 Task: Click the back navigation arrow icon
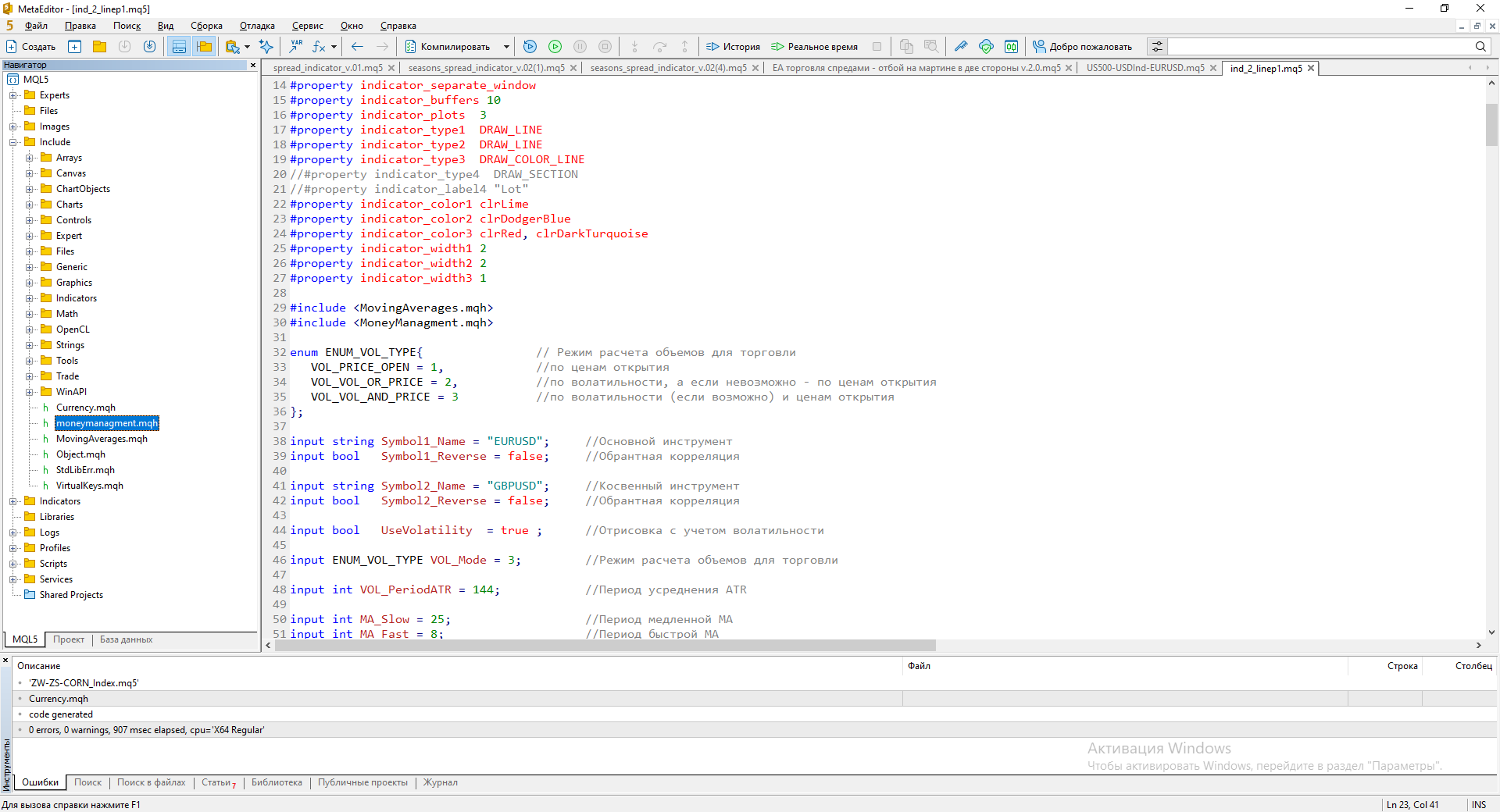click(357, 47)
